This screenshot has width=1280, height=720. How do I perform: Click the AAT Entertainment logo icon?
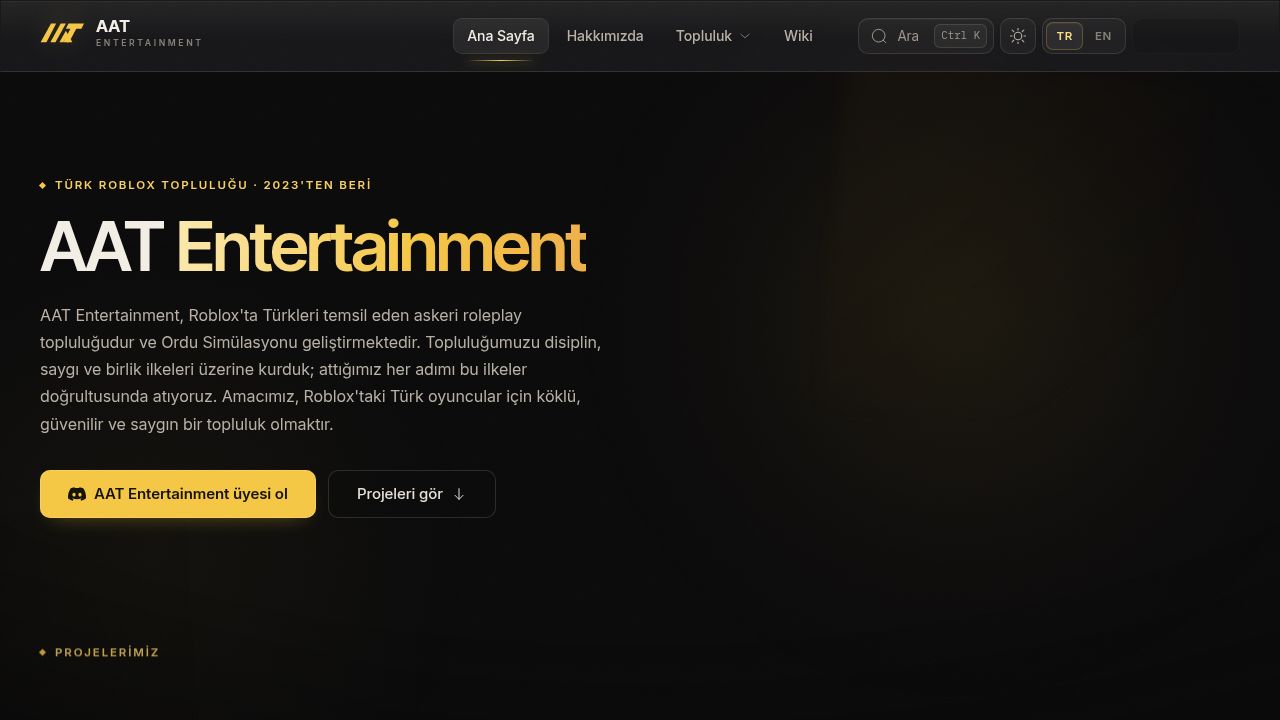61,34
